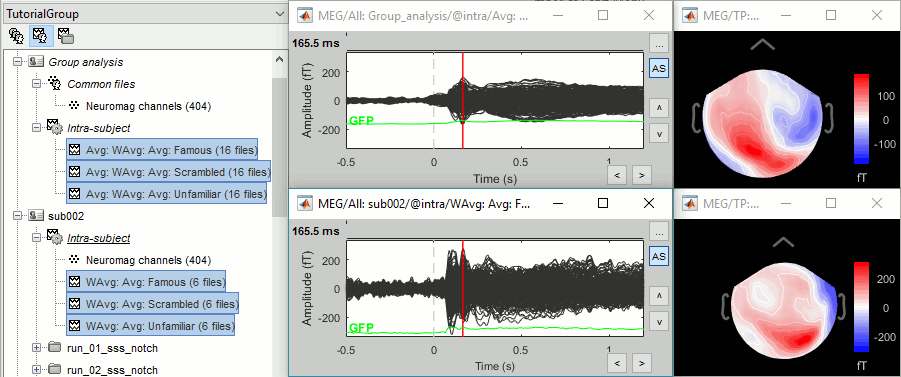Image resolution: width=901 pixels, height=377 pixels.
Task: Select WAvg: Avg: Scrambled (6 files)
Action: (x=152, y=303)
